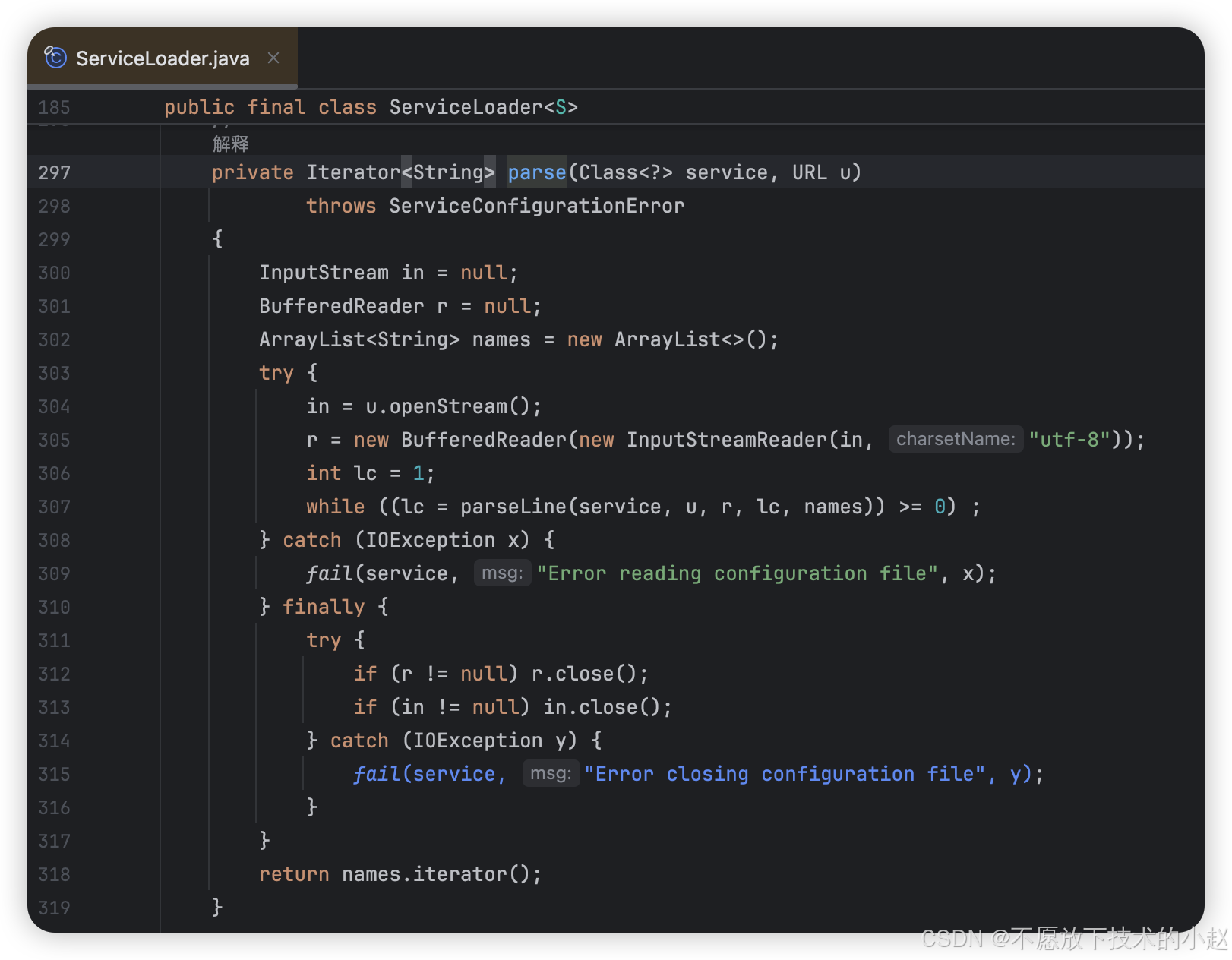Click msg: hint before "Error reading" string
The image size is (1232, 960).
click(x=502, y=573)
